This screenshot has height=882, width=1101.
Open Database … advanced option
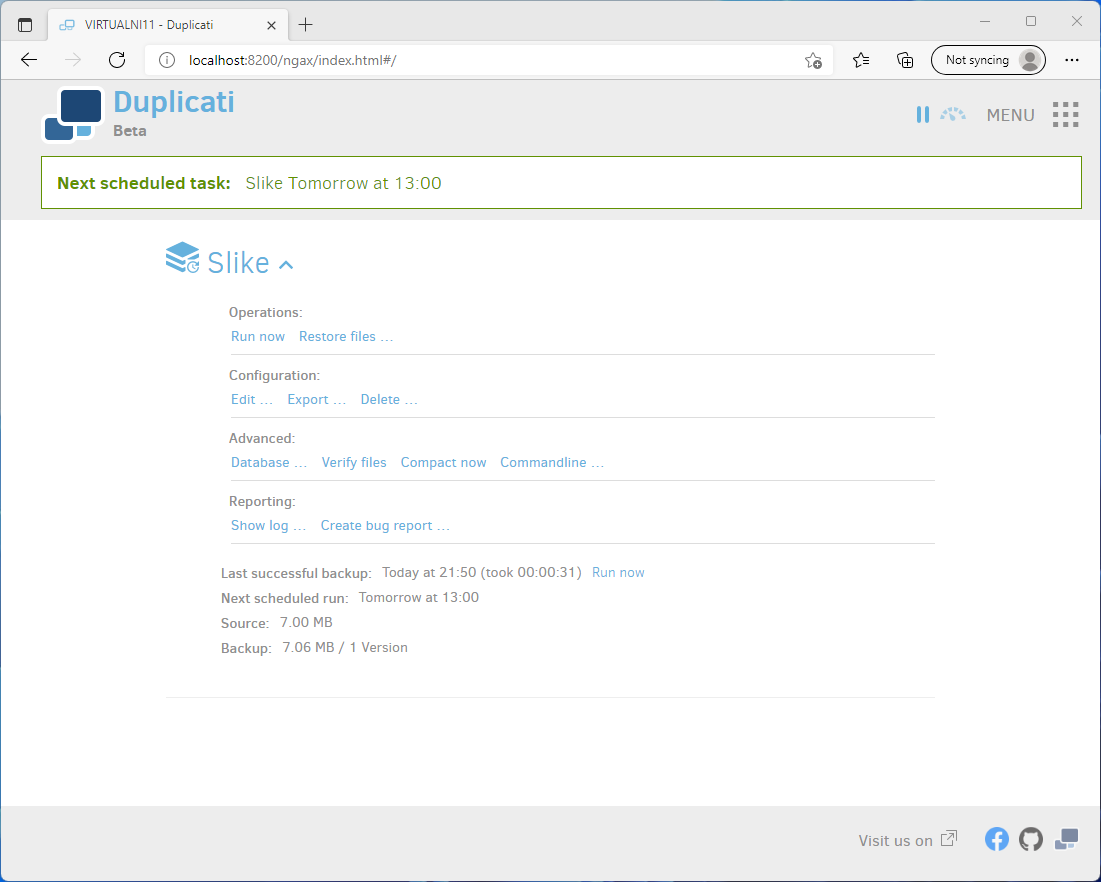pos(269,463)
